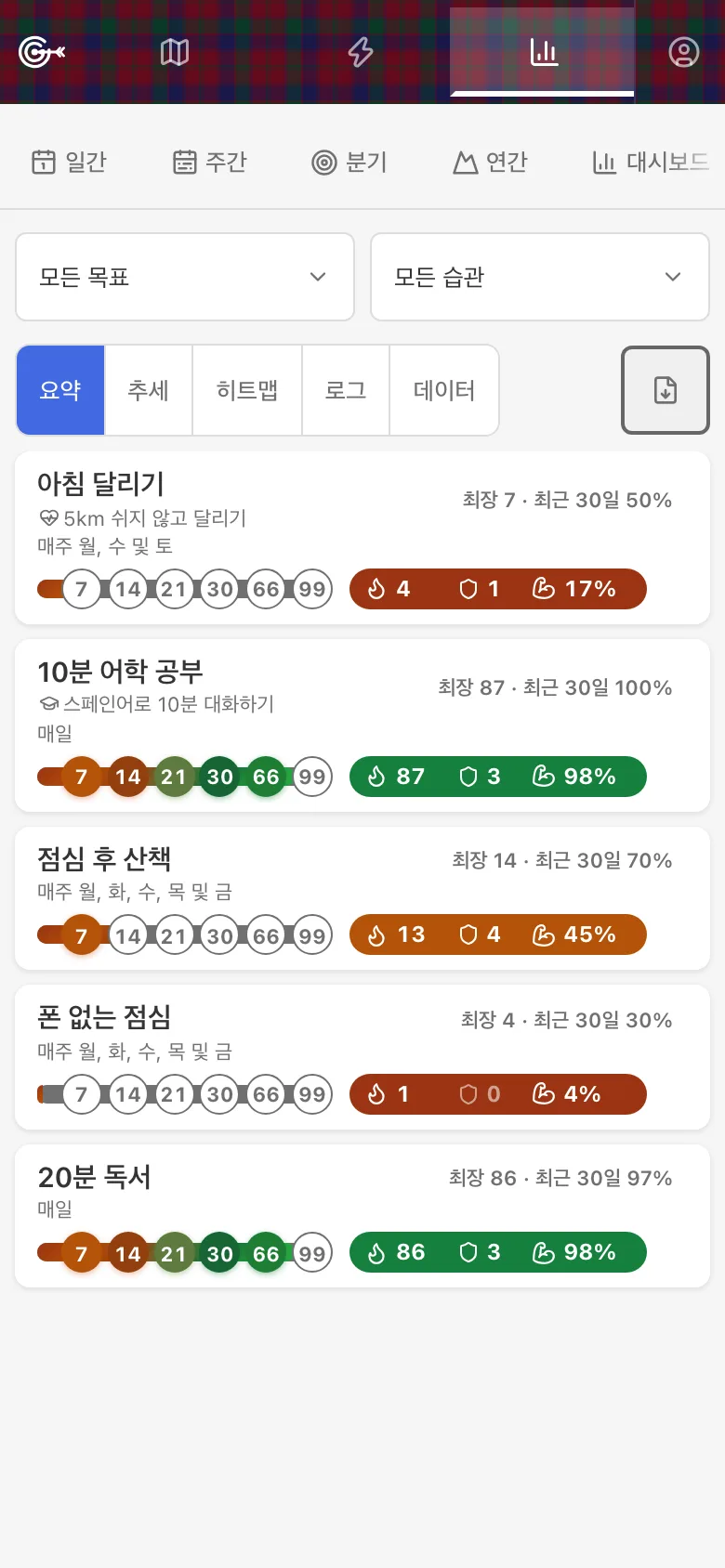Click milestone 30 on 20분 독서 progress

tap(220, 1254)
